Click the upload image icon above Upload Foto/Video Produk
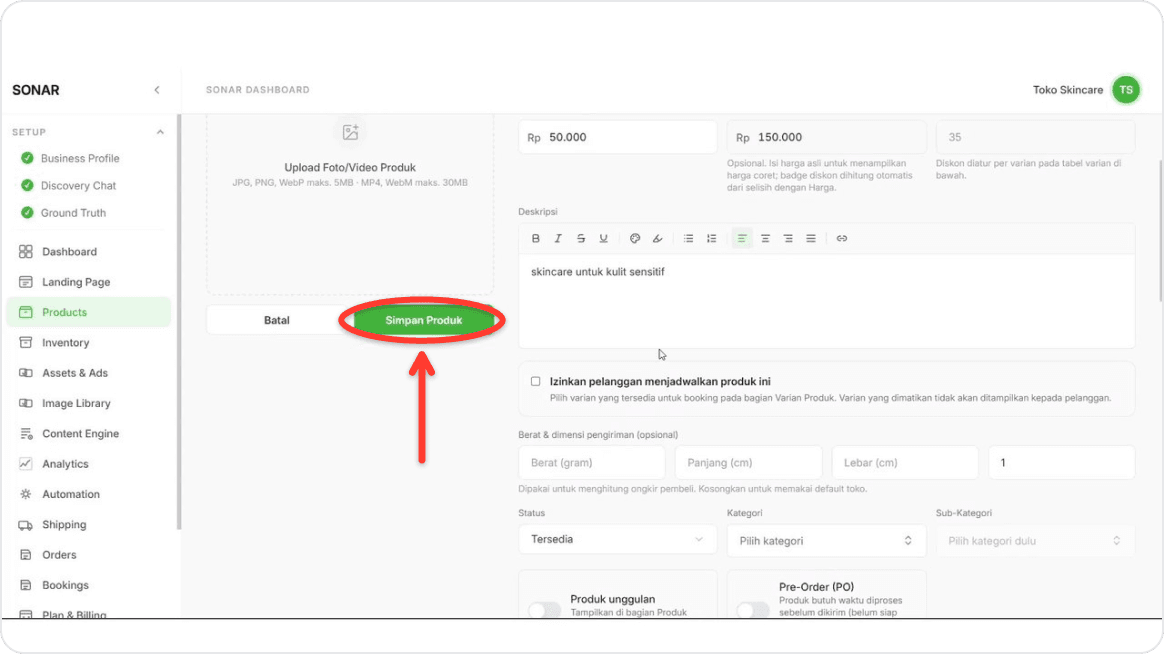Screen dimensions: 1164x654 point(350,132)
